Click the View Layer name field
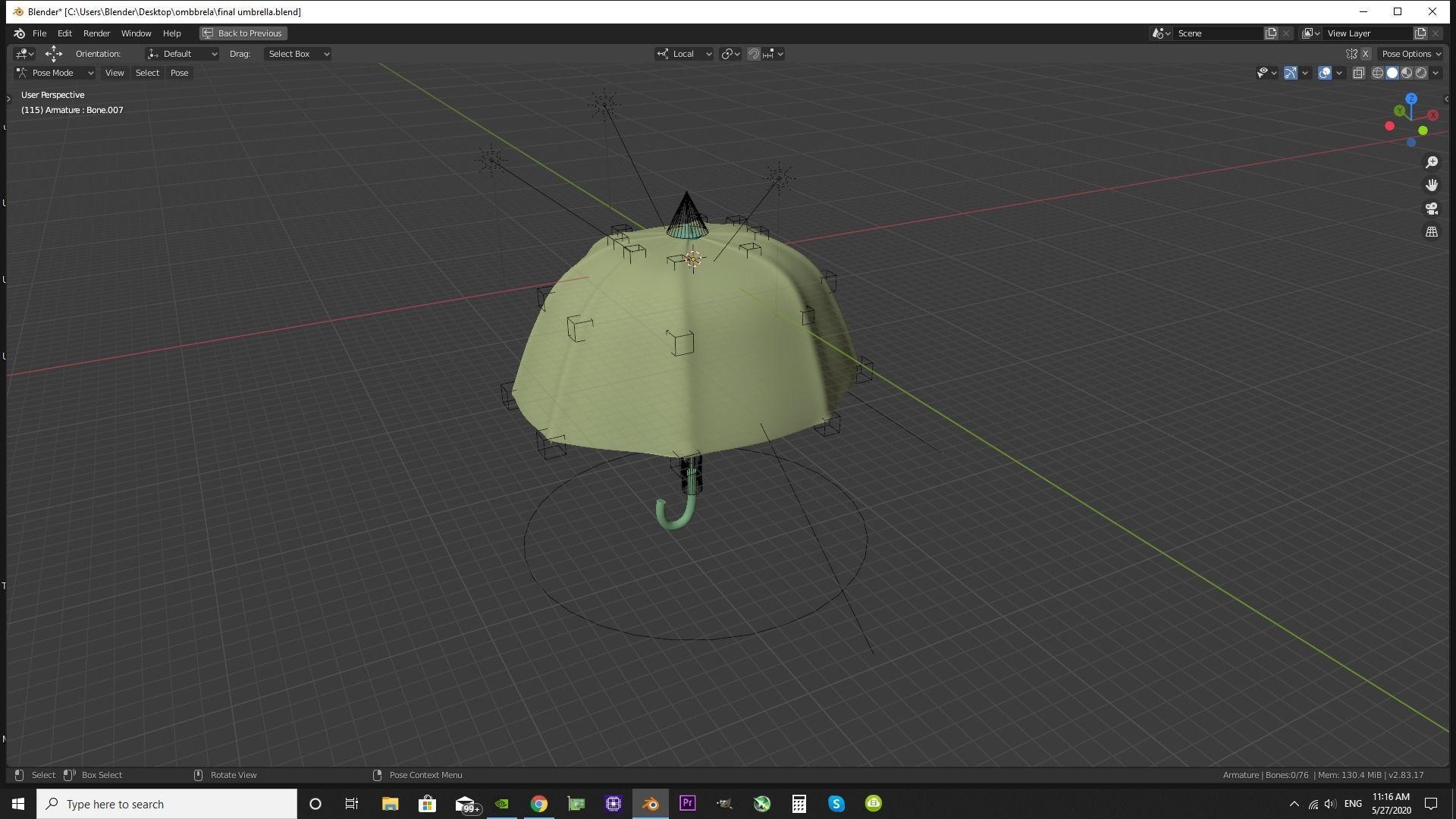1456x819 pixels. (x=1367, y=33)
